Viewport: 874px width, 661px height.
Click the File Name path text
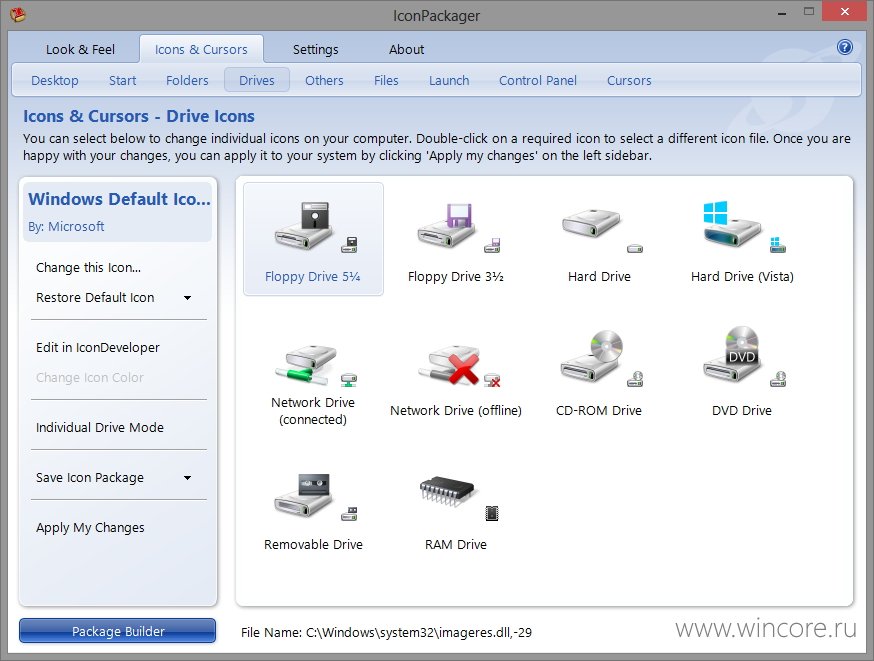[x=386, y=633]
